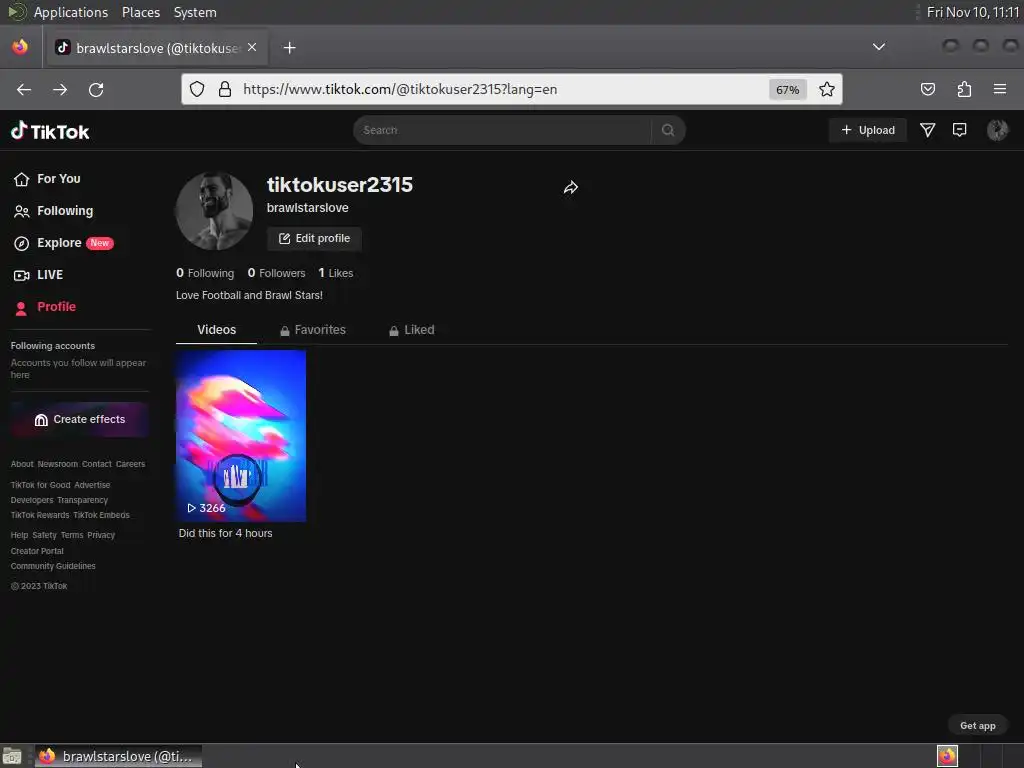The width and height of the screenshot is (1024, 768).
Task: Switch to the Liked tab
Action: (411, 330)
